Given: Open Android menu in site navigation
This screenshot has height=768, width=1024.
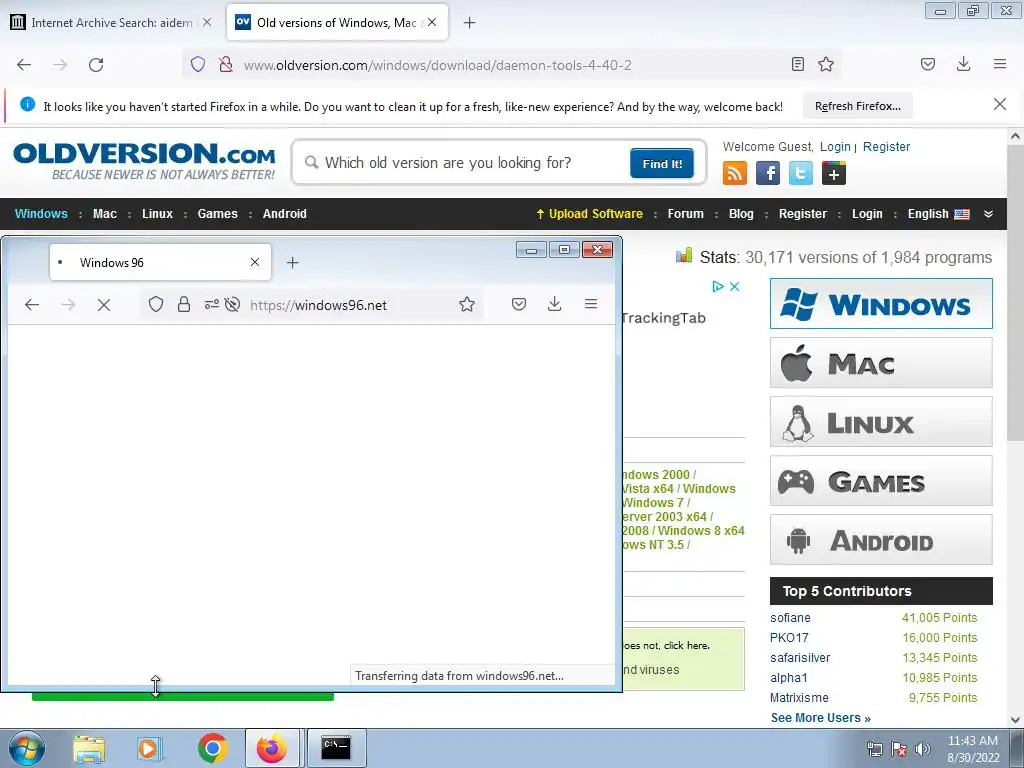Looking at the screenshot, I should [285, 214].
